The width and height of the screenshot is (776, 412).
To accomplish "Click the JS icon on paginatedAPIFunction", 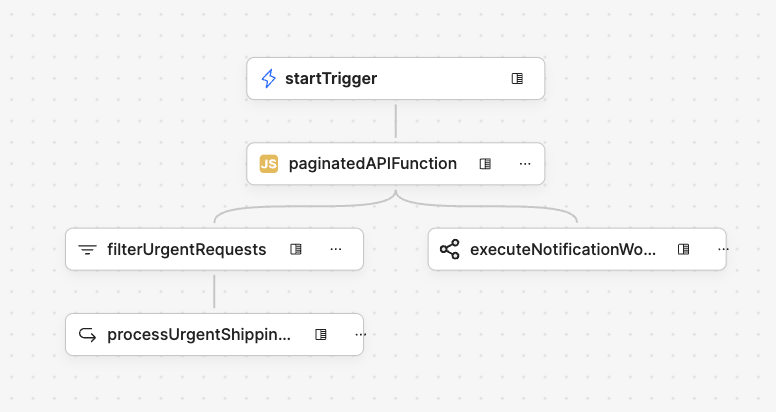I will coord(269,163).
